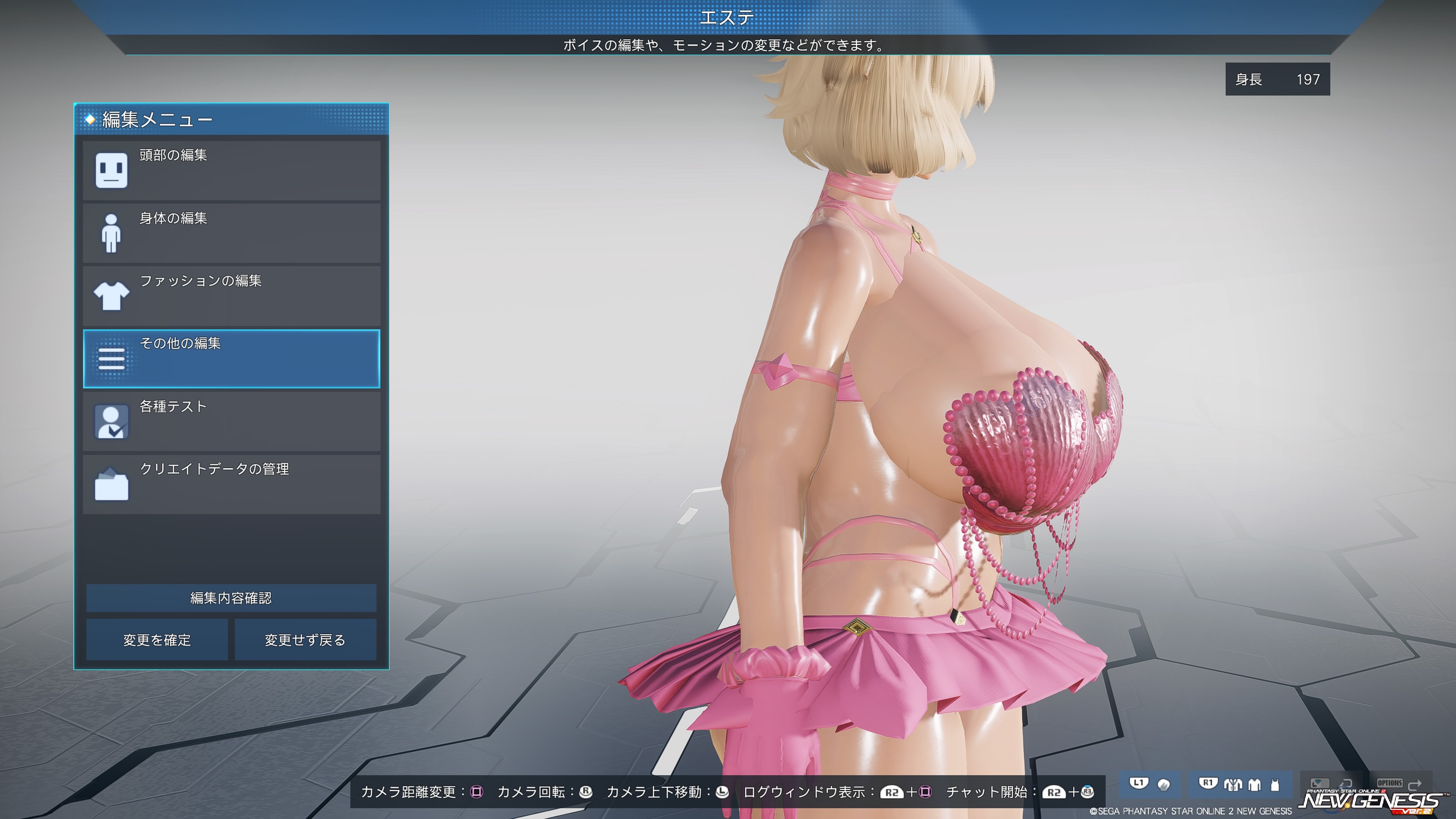Click the ボイスの編集や description text

click(724, 45)
